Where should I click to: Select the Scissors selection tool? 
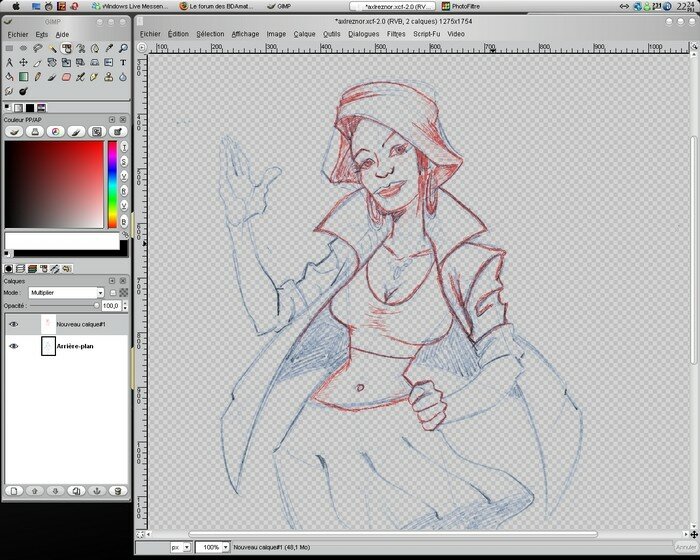[x=80, y=48]
